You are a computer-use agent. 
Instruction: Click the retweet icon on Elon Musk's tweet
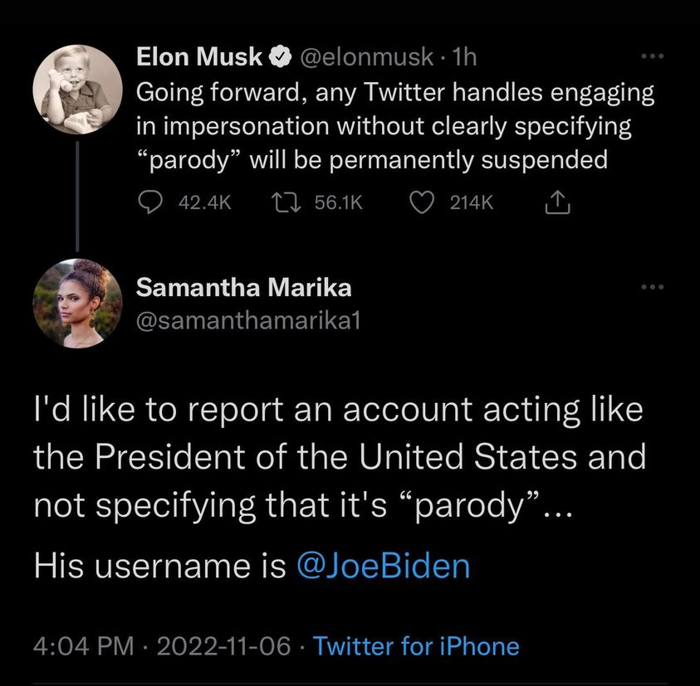285,202
